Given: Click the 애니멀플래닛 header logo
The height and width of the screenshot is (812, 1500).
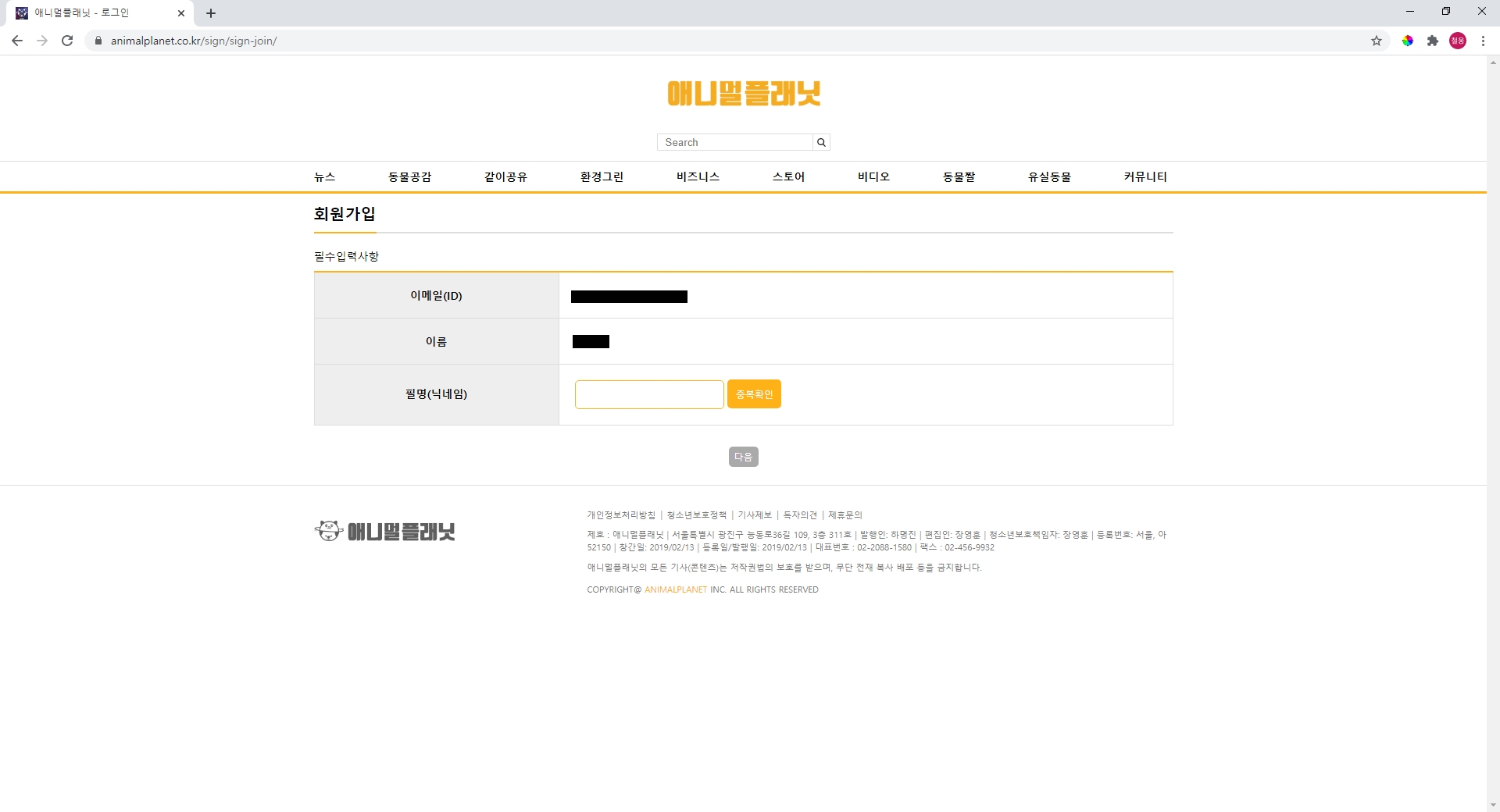Looking at the screenshot, I should (744, 94).
